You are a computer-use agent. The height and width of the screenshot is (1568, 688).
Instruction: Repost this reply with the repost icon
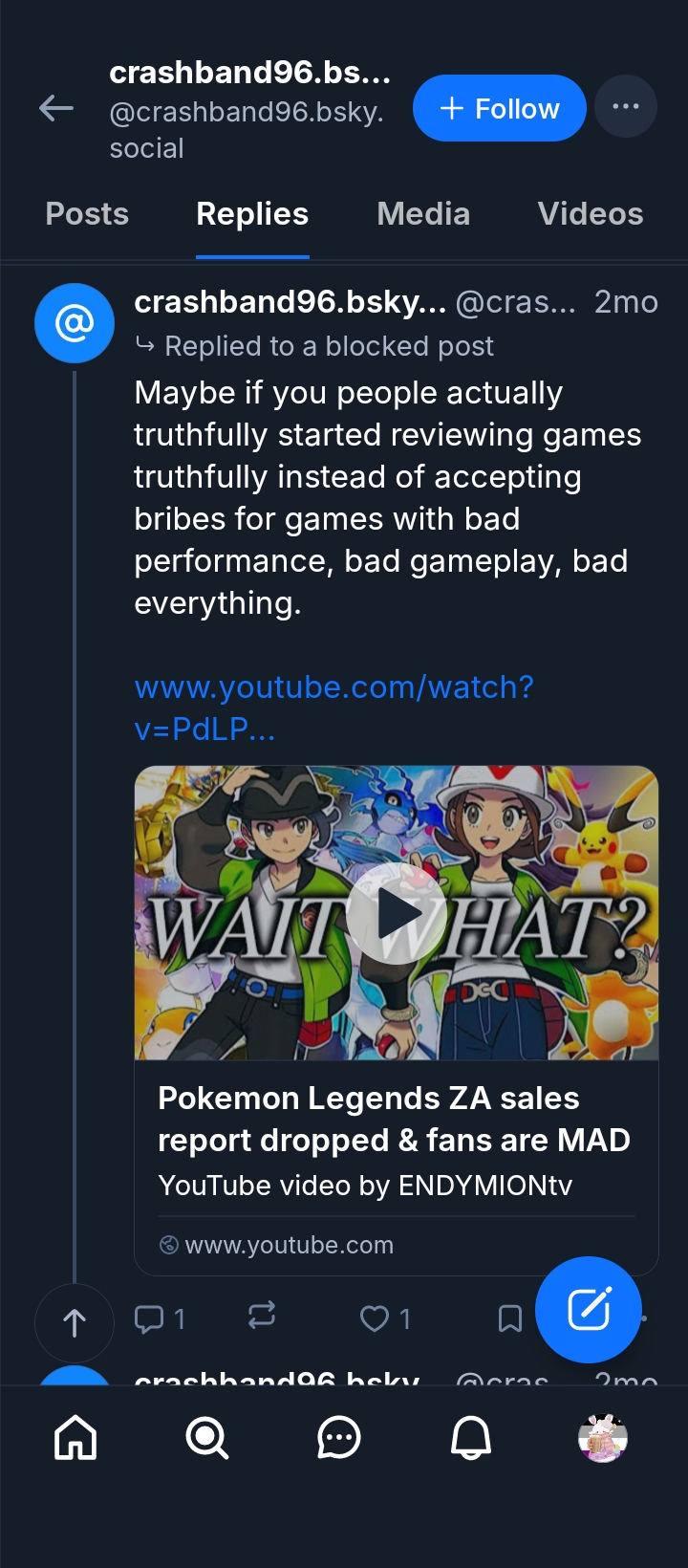click(262, 1316)
